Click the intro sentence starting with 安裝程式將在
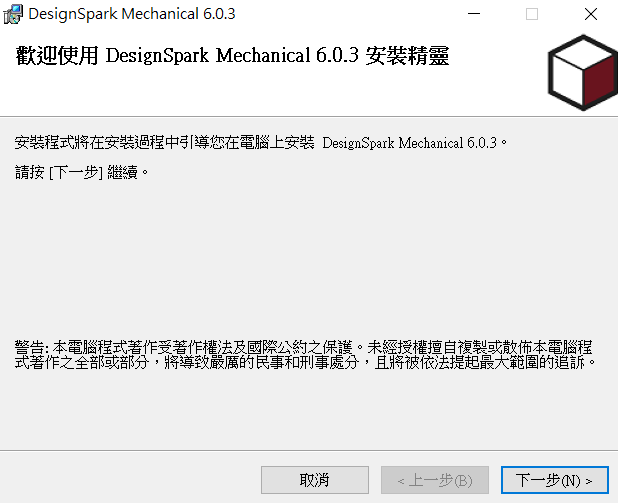 pyautogui.click(x=261, y=142)
